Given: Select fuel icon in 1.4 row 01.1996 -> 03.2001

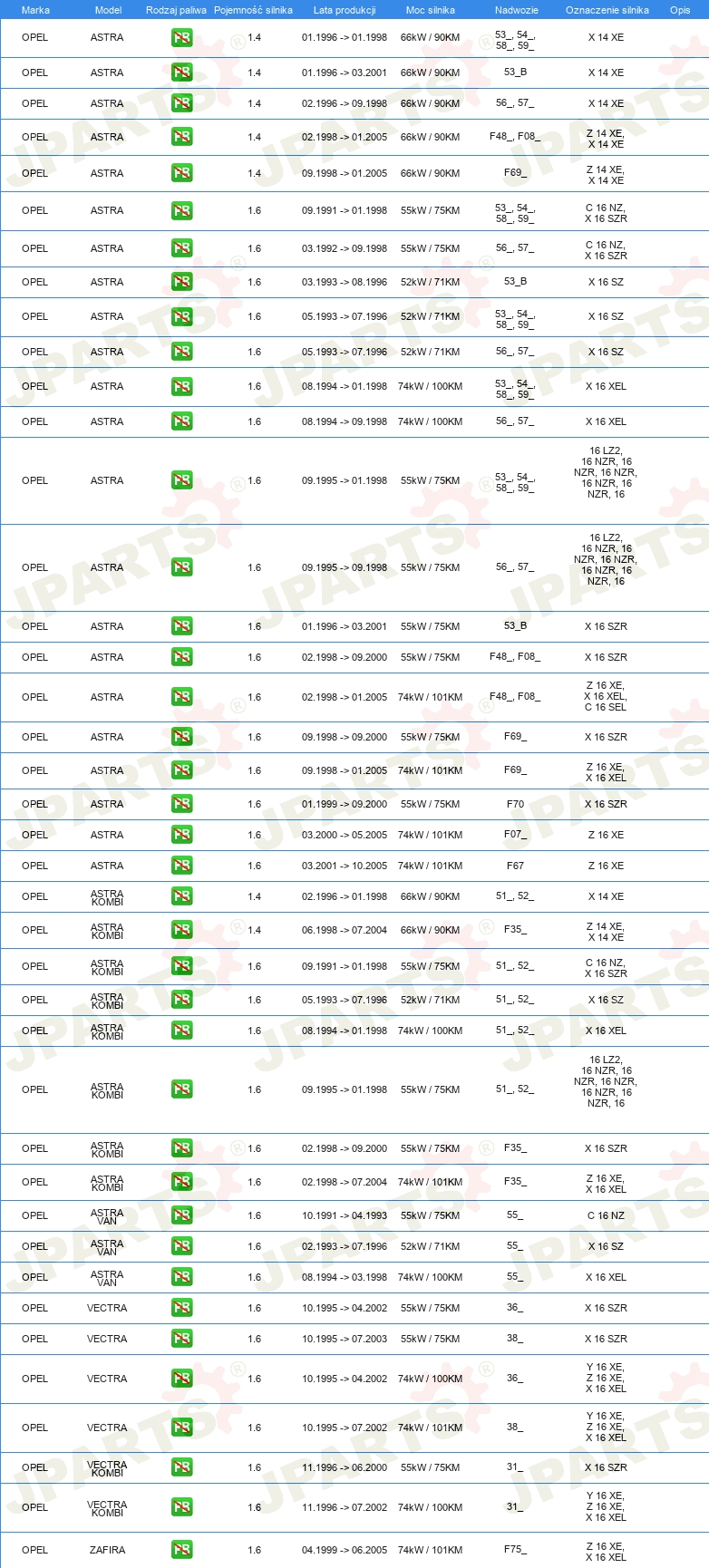Looking at the screenshot, I should (182, 73).
